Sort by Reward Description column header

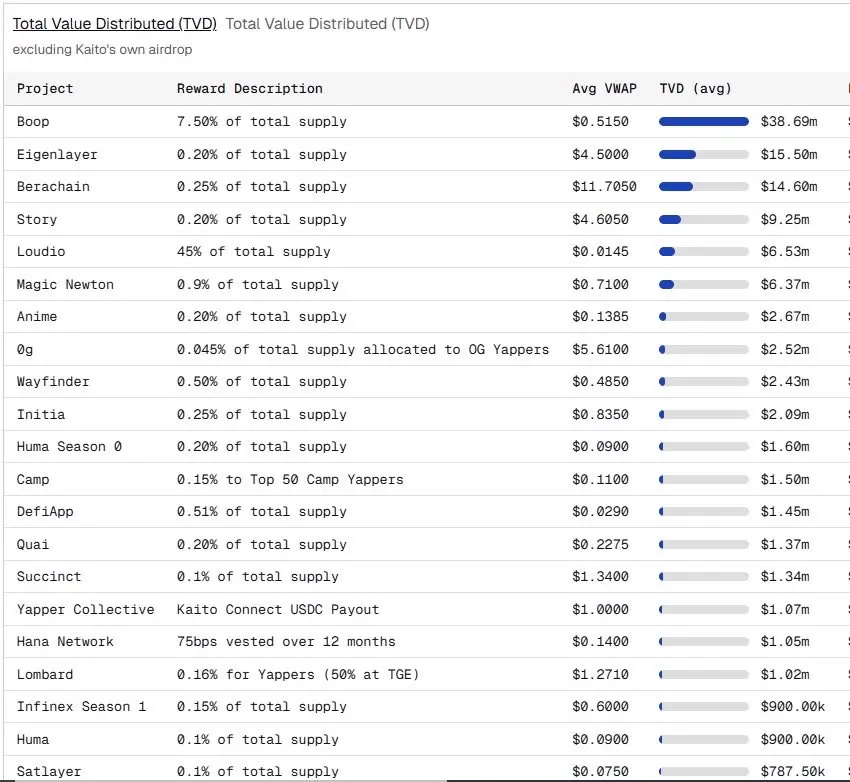[250, 89]
